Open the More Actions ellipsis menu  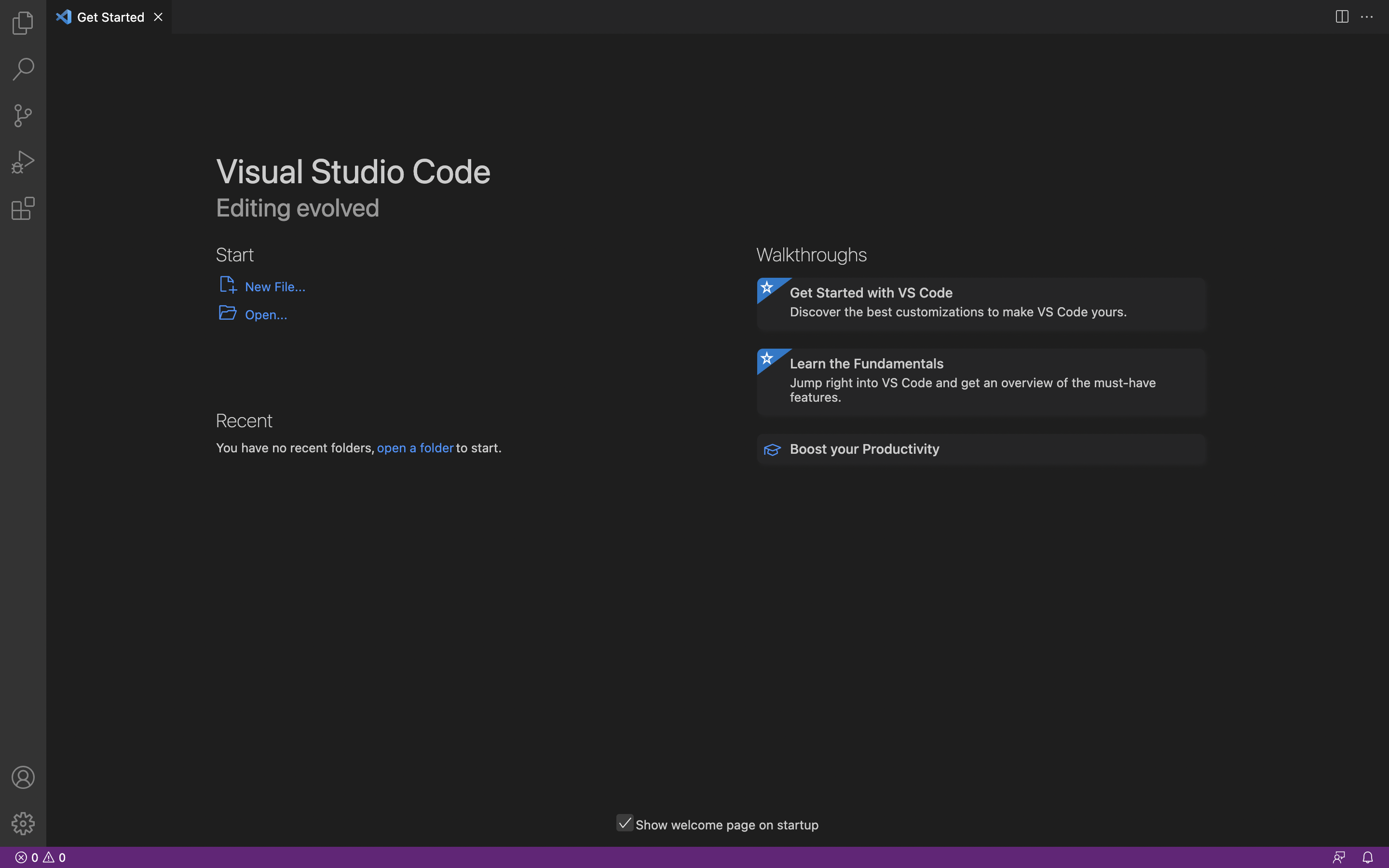coord(1367,17)
